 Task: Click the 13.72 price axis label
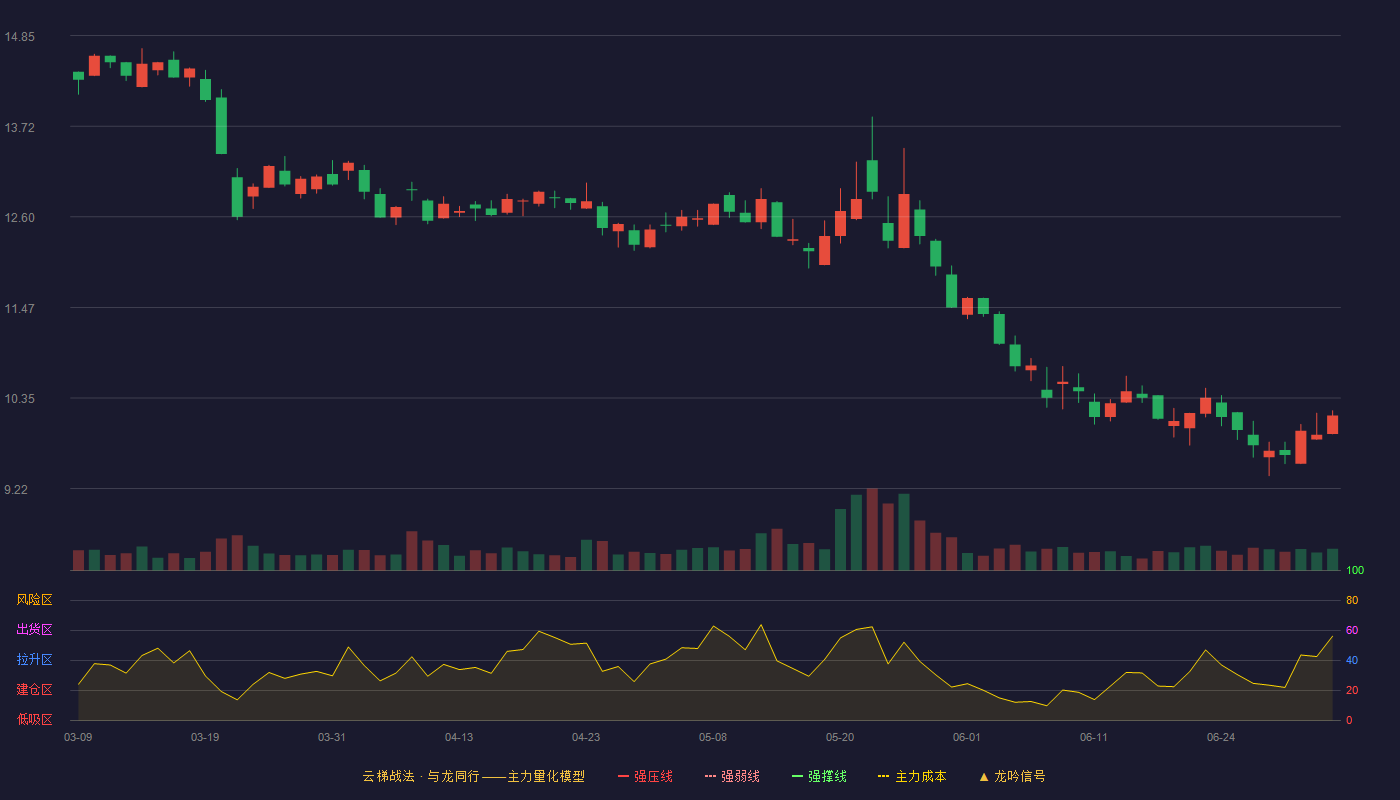pyautogui.click(x=19, y=127)
